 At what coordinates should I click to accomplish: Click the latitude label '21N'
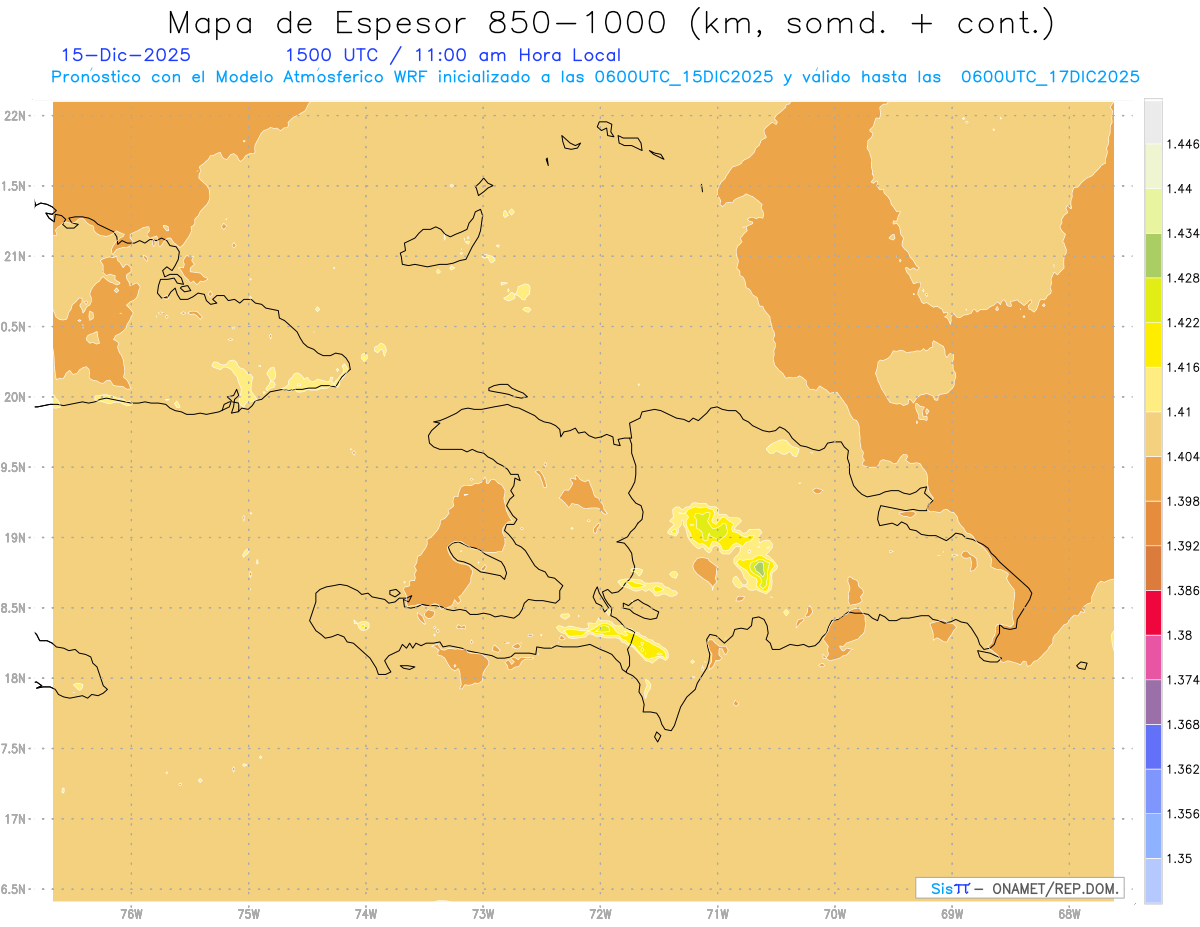click(15, 257)
